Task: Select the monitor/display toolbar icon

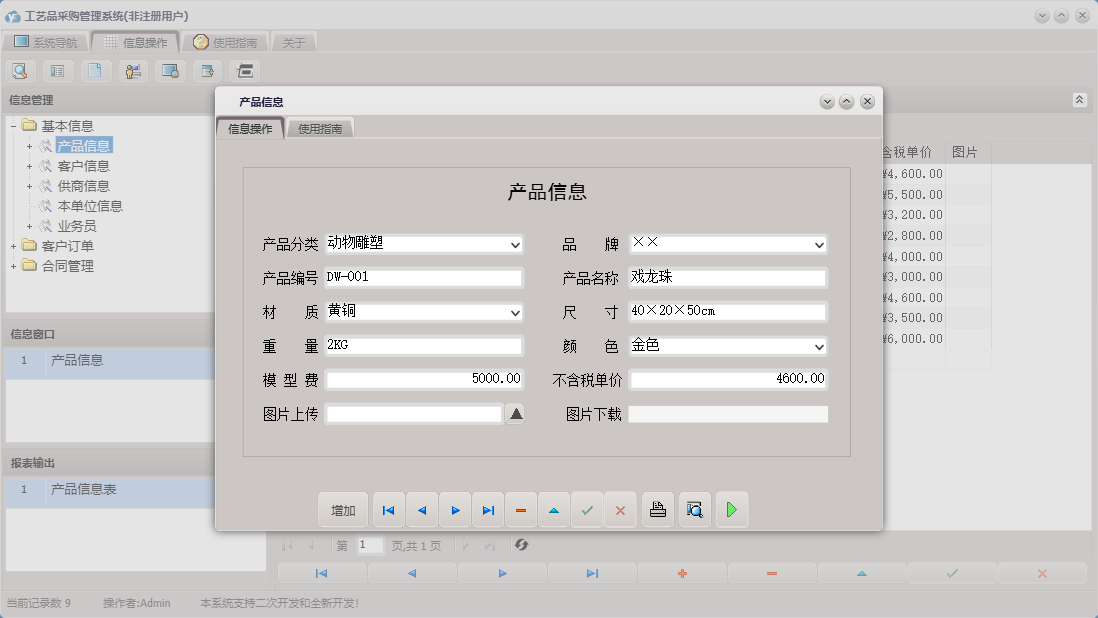Action: pos(169,70)
